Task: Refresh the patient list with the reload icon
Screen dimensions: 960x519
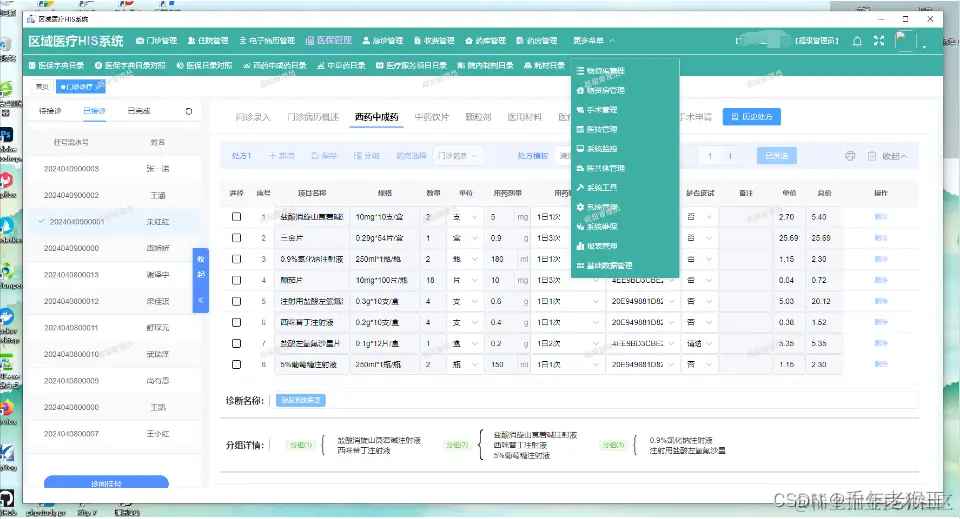Action: pos(189,111)
